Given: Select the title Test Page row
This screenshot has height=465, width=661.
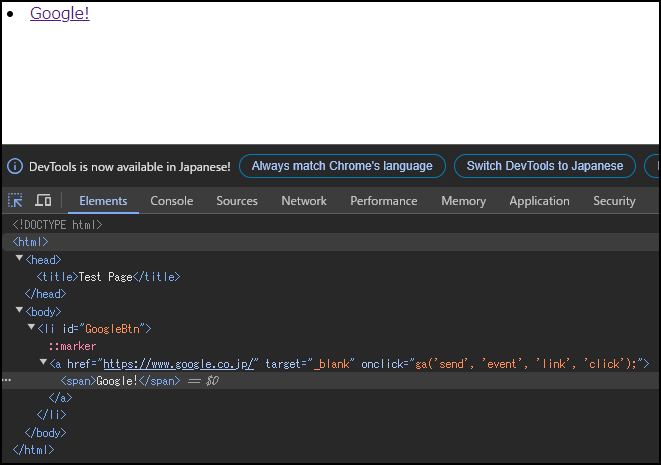Looking at the screenshot, I should click(x=108, y=277).
